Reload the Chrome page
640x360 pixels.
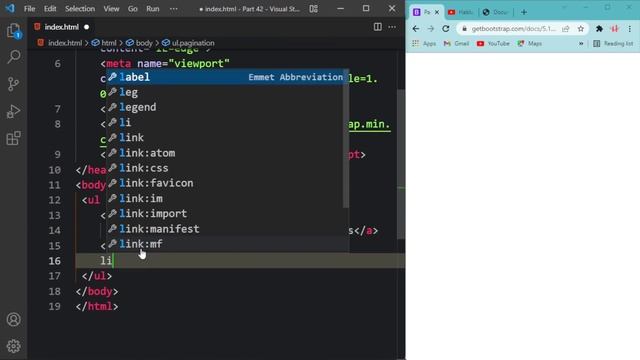[446, 29]
